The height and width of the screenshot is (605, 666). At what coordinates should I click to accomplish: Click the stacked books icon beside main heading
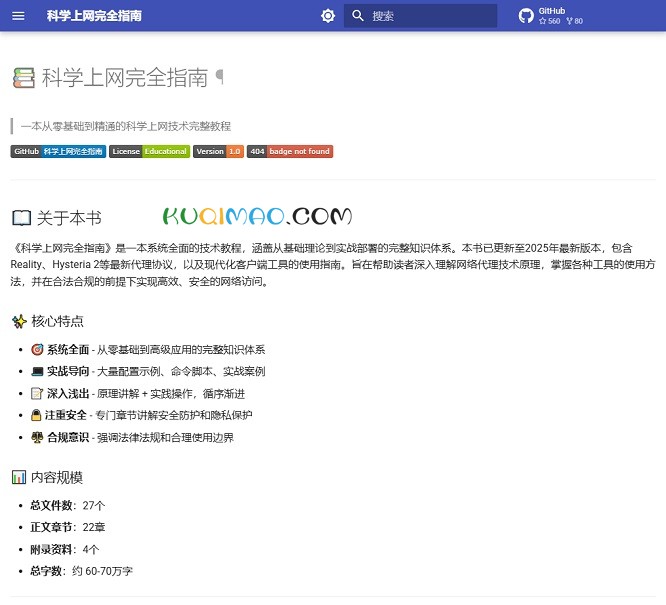click(x=23, y=78)
